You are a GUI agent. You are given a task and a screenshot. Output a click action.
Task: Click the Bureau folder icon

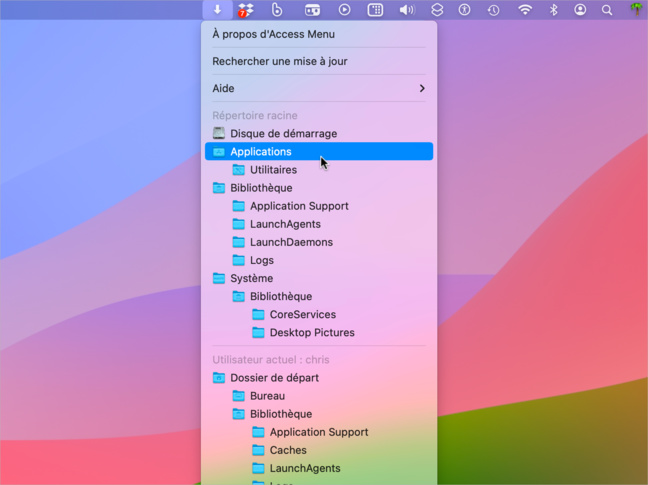pos(238,396)
